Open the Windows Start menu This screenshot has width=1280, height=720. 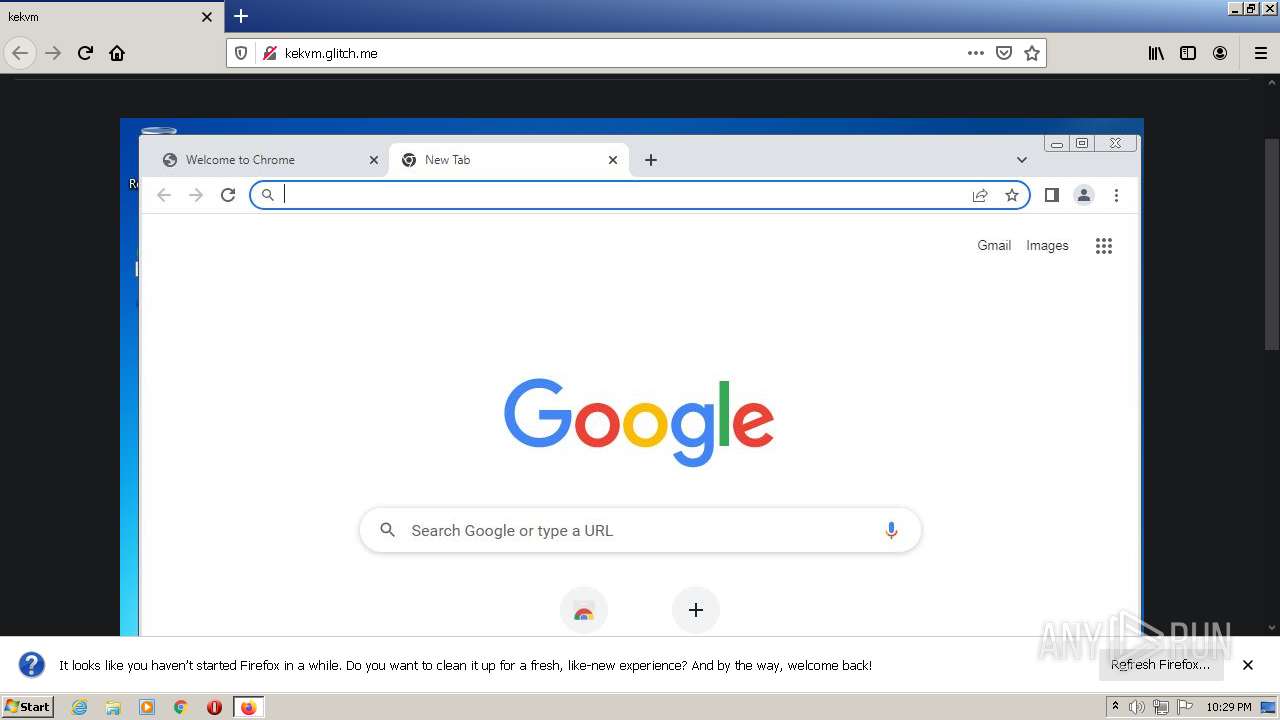[28, 706]
